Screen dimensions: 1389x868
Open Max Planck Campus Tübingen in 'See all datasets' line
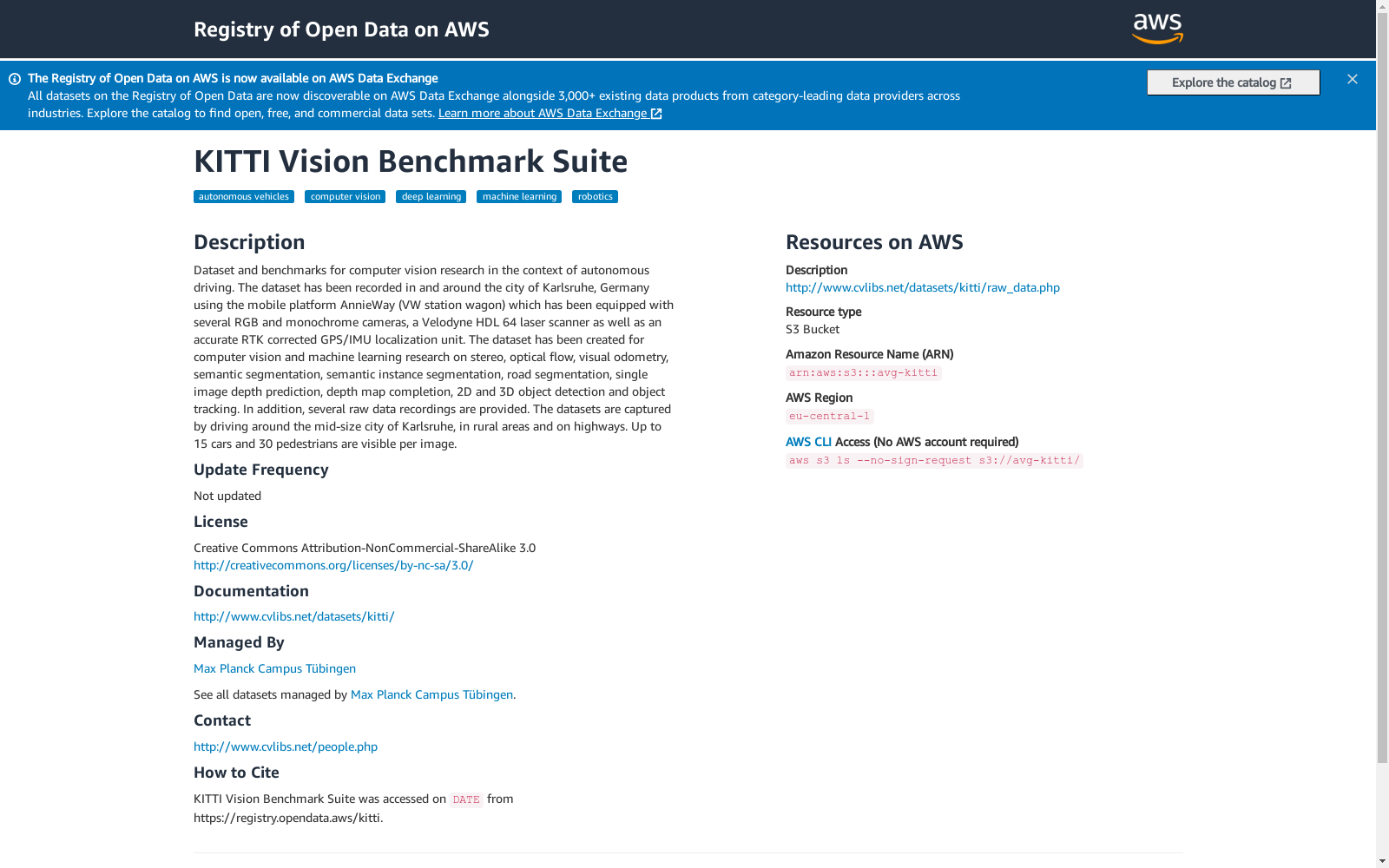tap(431, 694)
